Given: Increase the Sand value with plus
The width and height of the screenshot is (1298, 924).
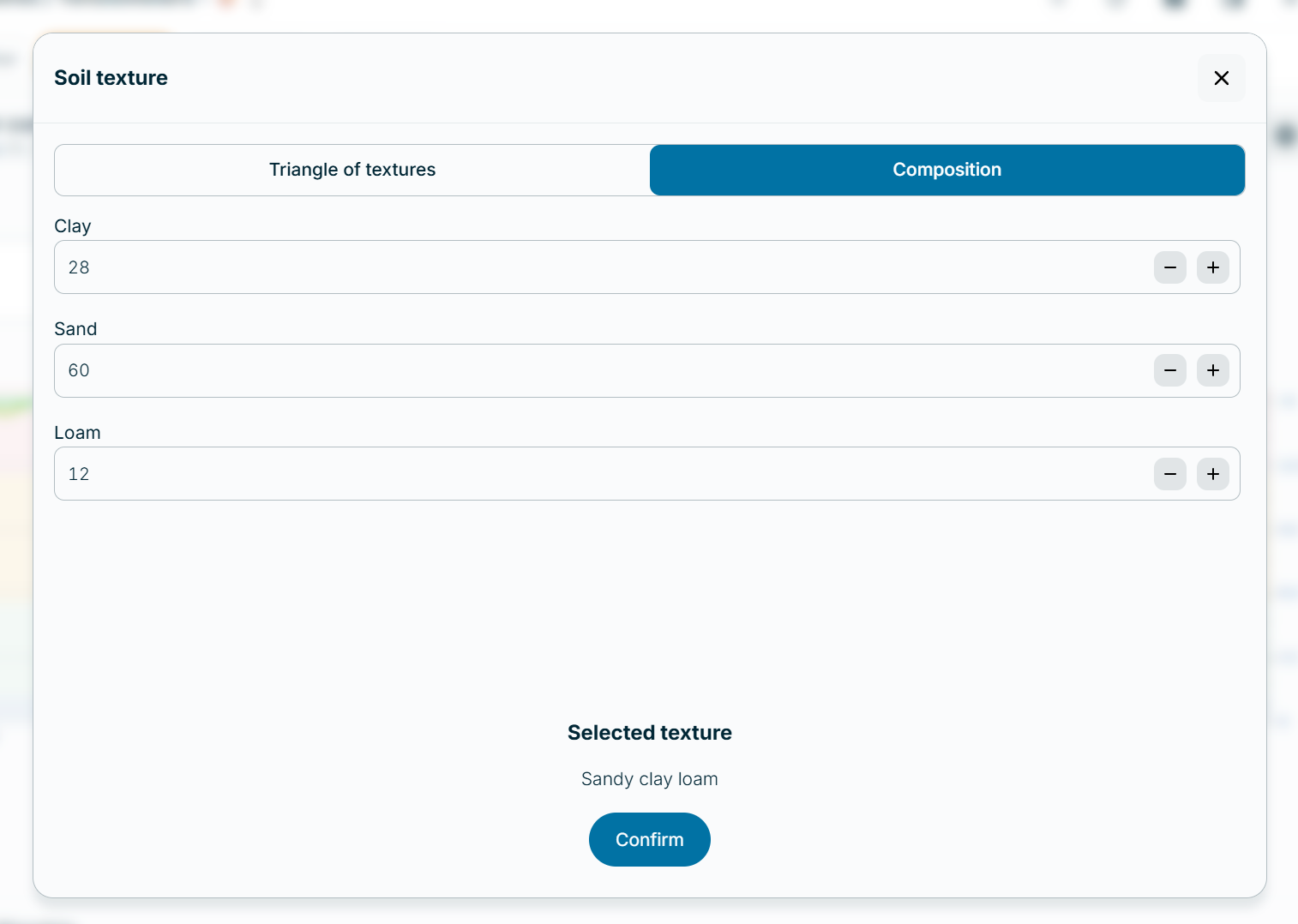Looking at the screenshot, I should [x=1213, y=370].
